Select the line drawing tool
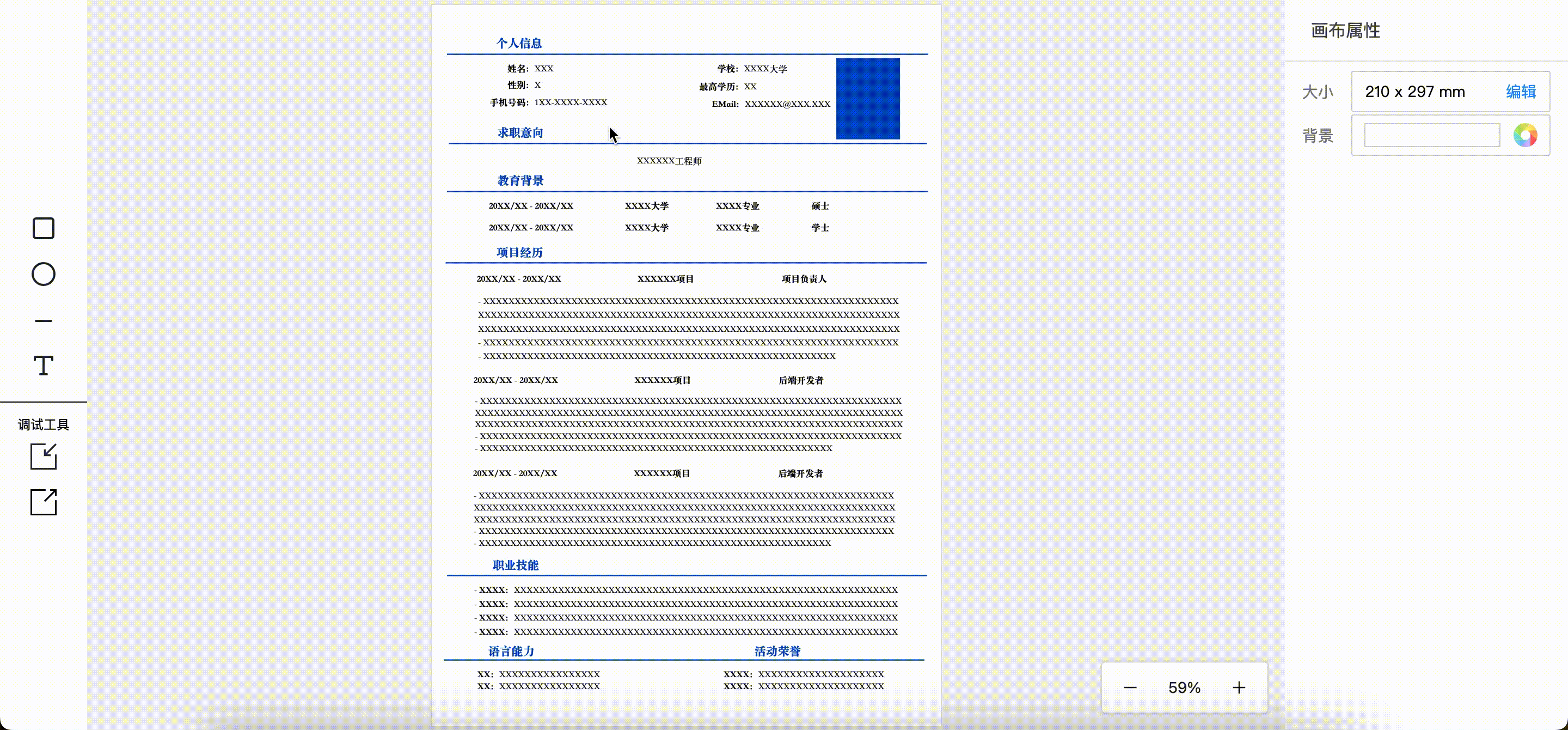The height and width of the screenshot is (730, 1568). coord(43,320)
